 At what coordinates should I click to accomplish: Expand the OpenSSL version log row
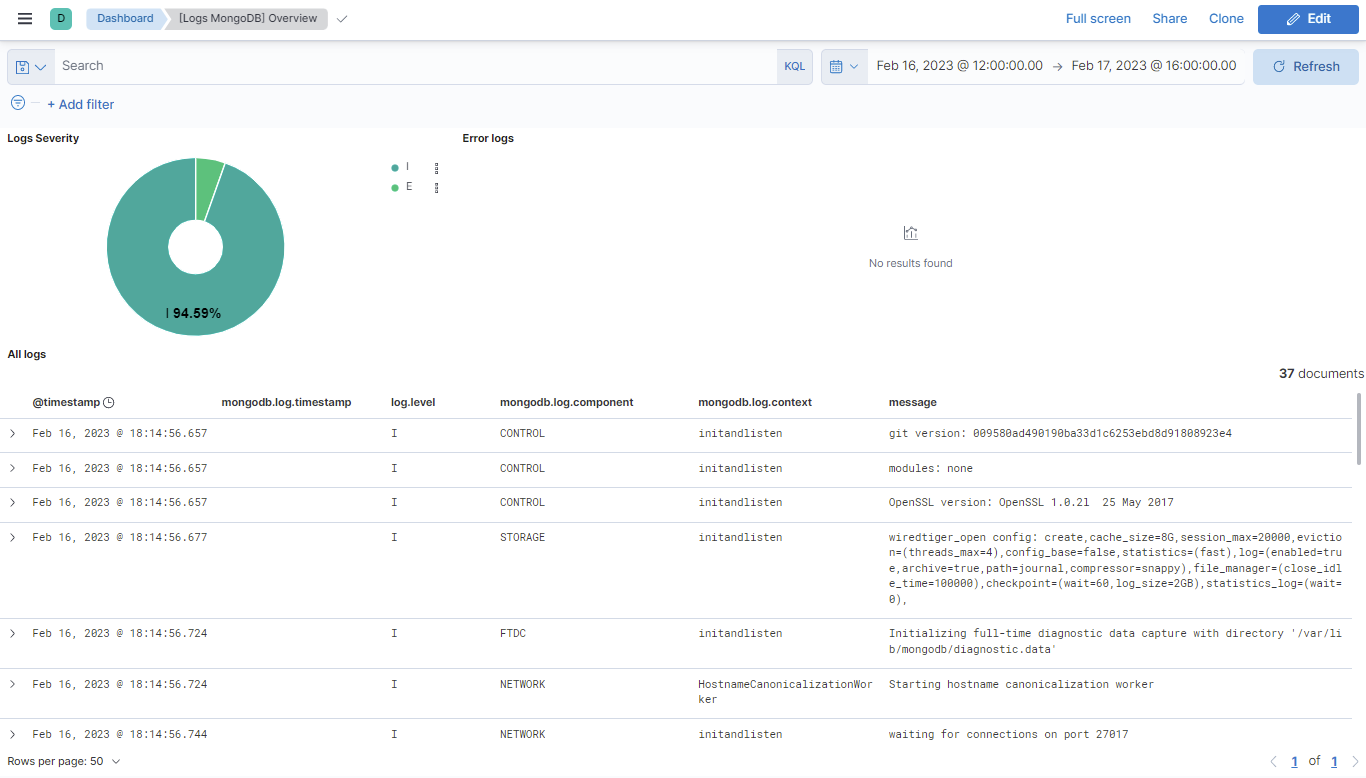[x=13, y=502]
